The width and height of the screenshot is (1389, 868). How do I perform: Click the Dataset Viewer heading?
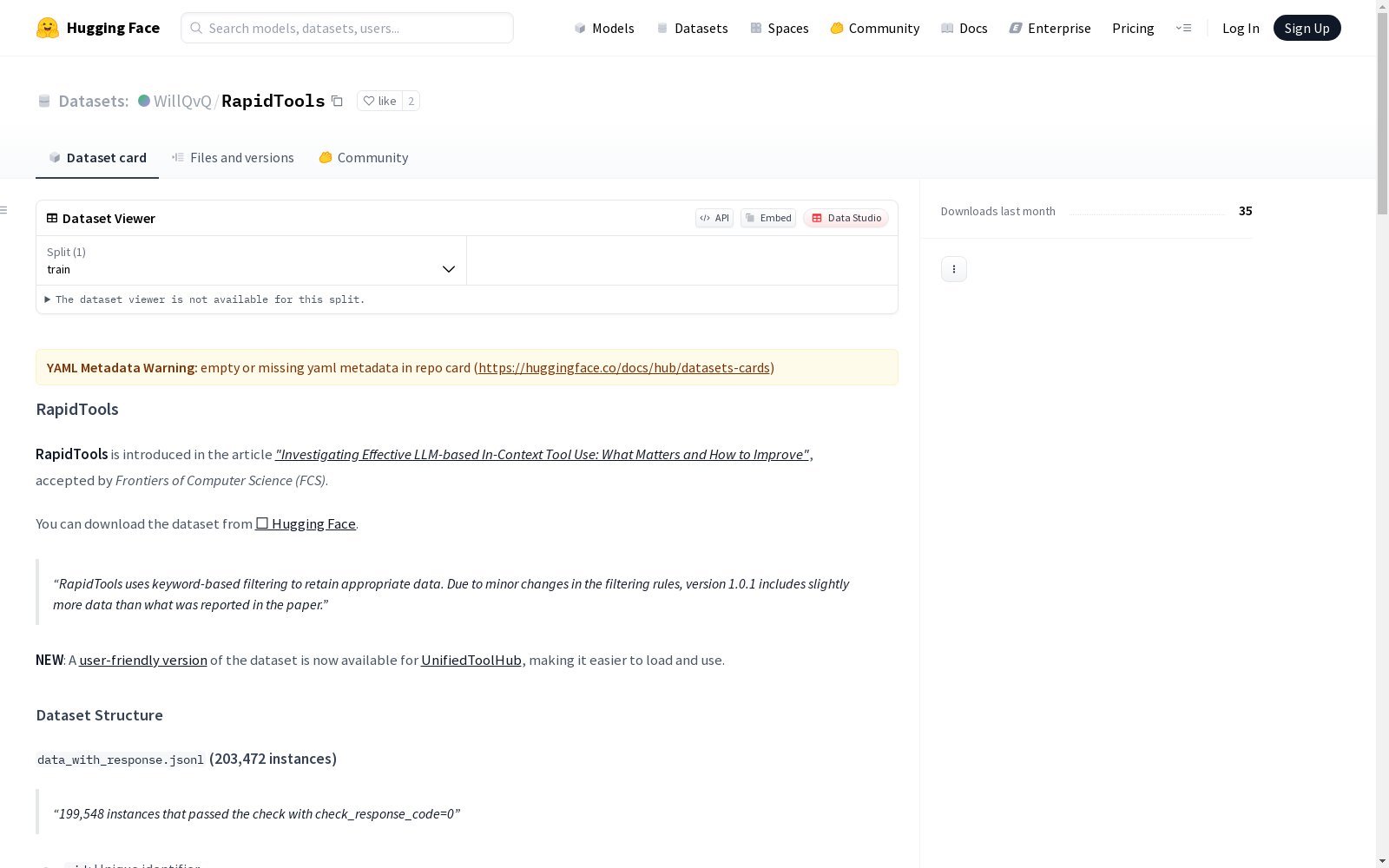109,218
